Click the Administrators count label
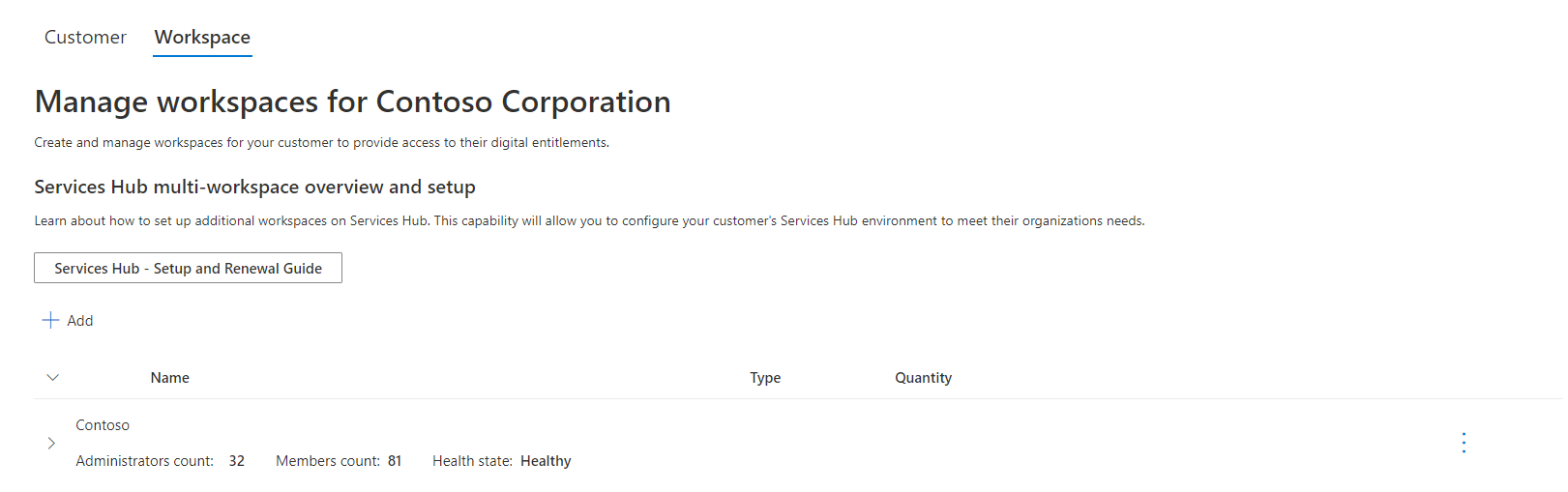 pyautogui.click(x=145, y=461)
